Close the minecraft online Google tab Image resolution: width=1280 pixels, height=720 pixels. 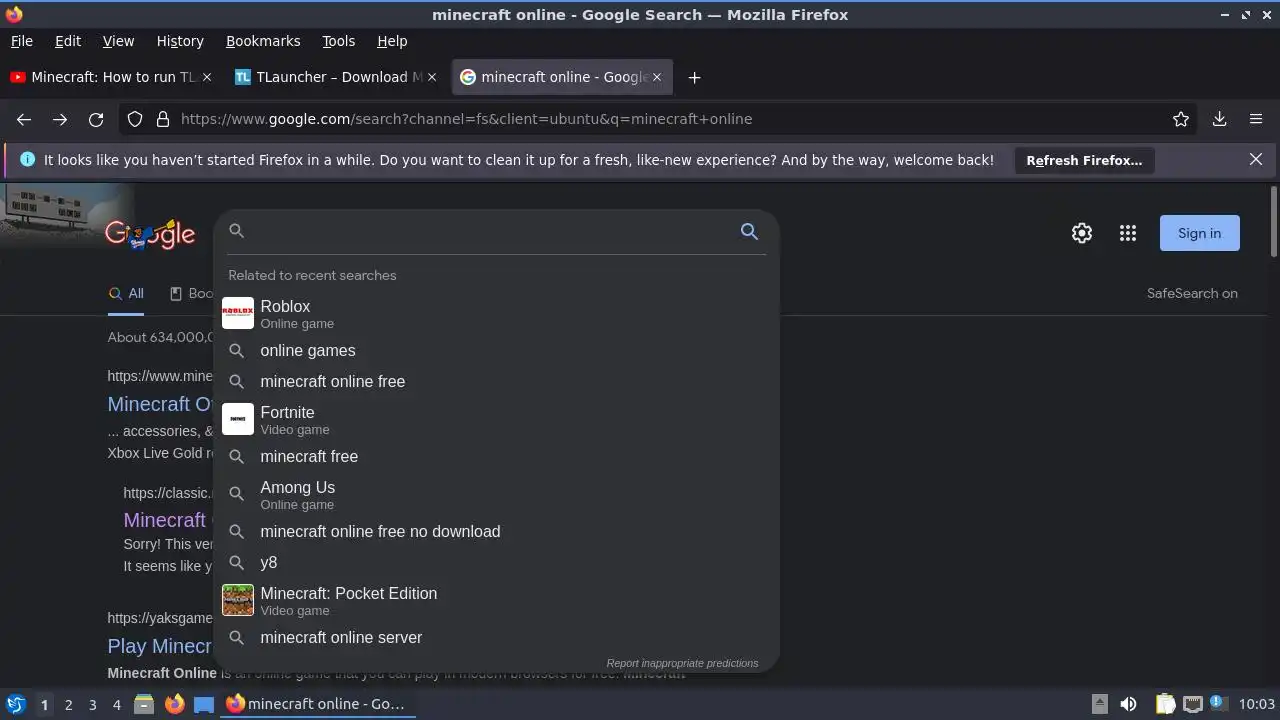[x=657, y=77]
